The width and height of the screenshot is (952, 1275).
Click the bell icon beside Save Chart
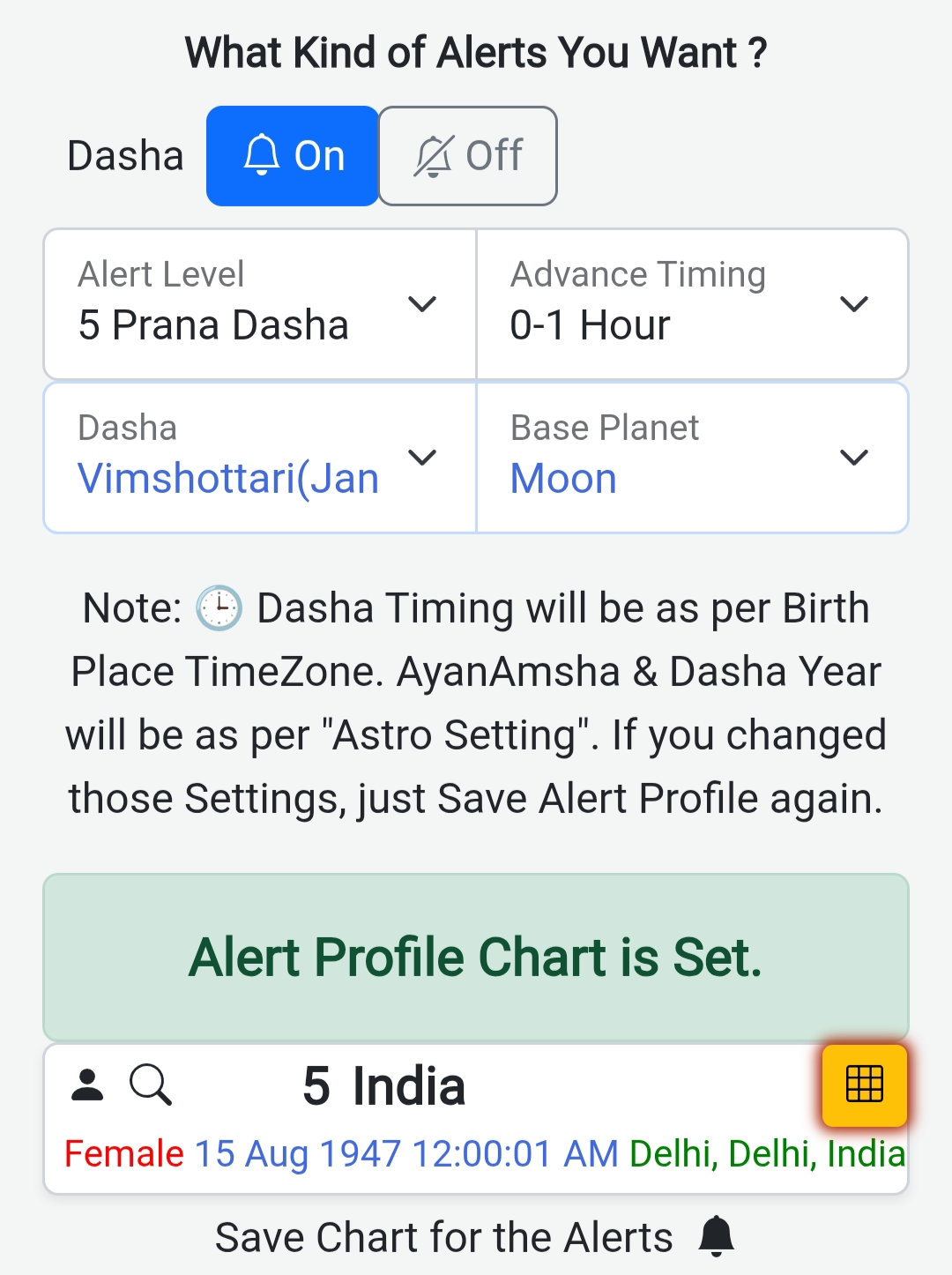pos(716,1236)
